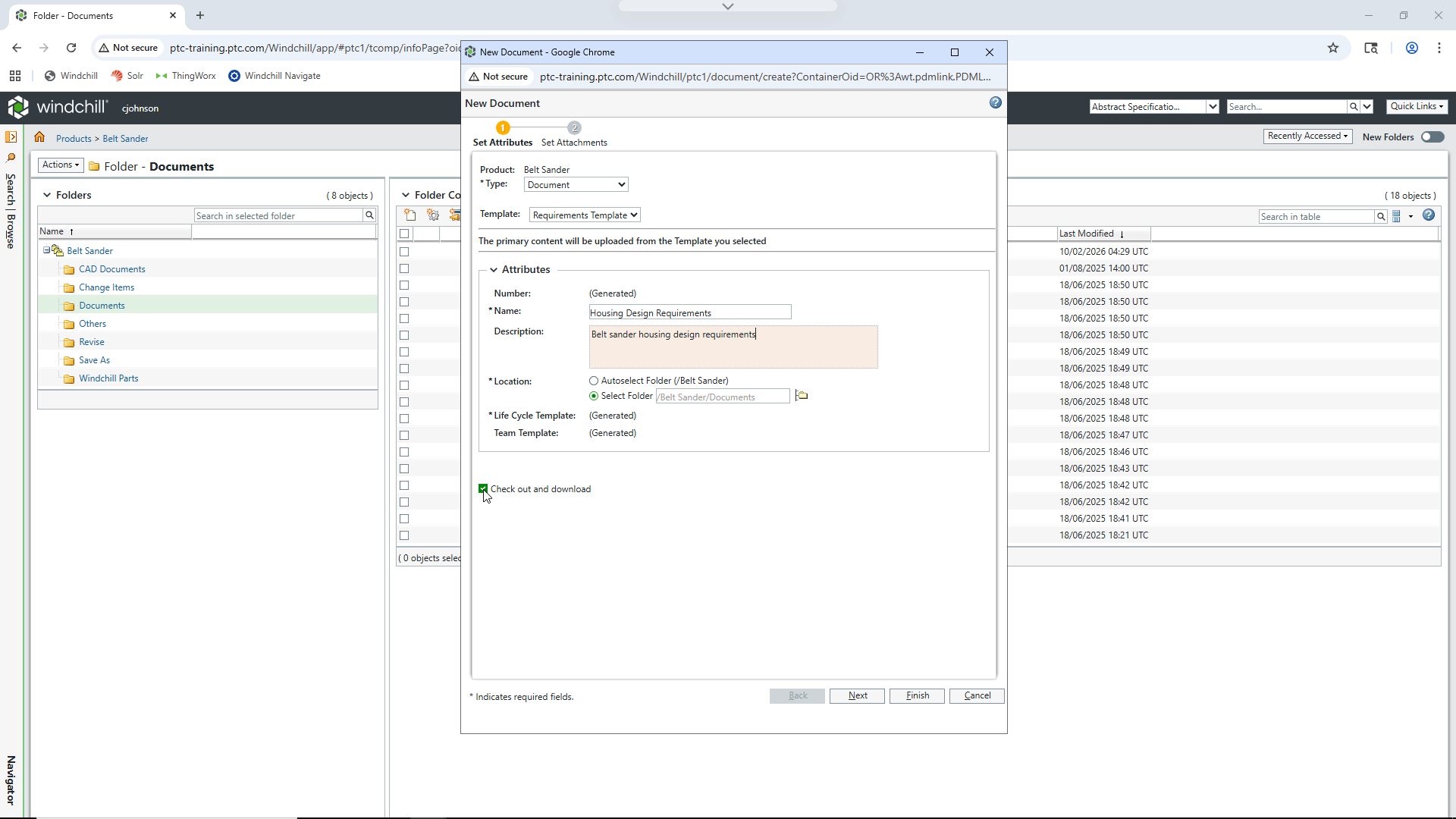Click search magnifier in Folders panel
Image resolution: width=1456 pixels, height=819 pixels.
pyautogui.click(x=369, y=215)
